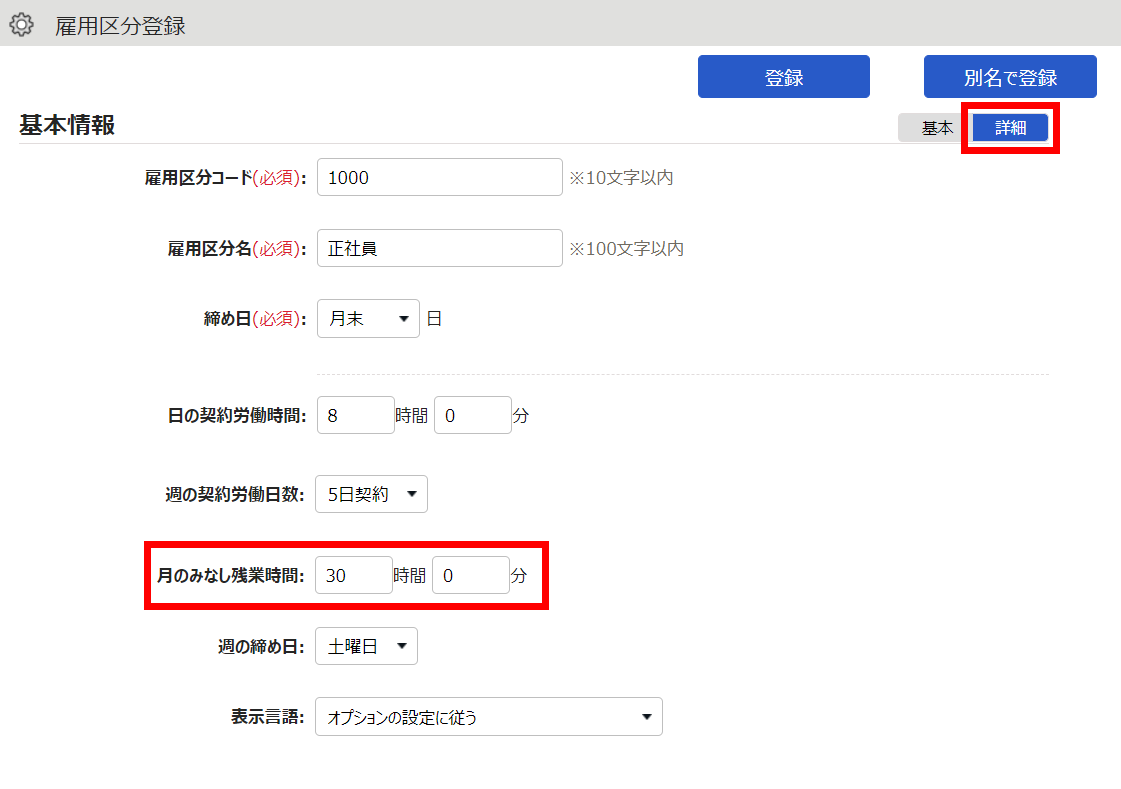Click the ※10文字以内 hint text
Screen dimensions: 1121x789
point(621,177)
